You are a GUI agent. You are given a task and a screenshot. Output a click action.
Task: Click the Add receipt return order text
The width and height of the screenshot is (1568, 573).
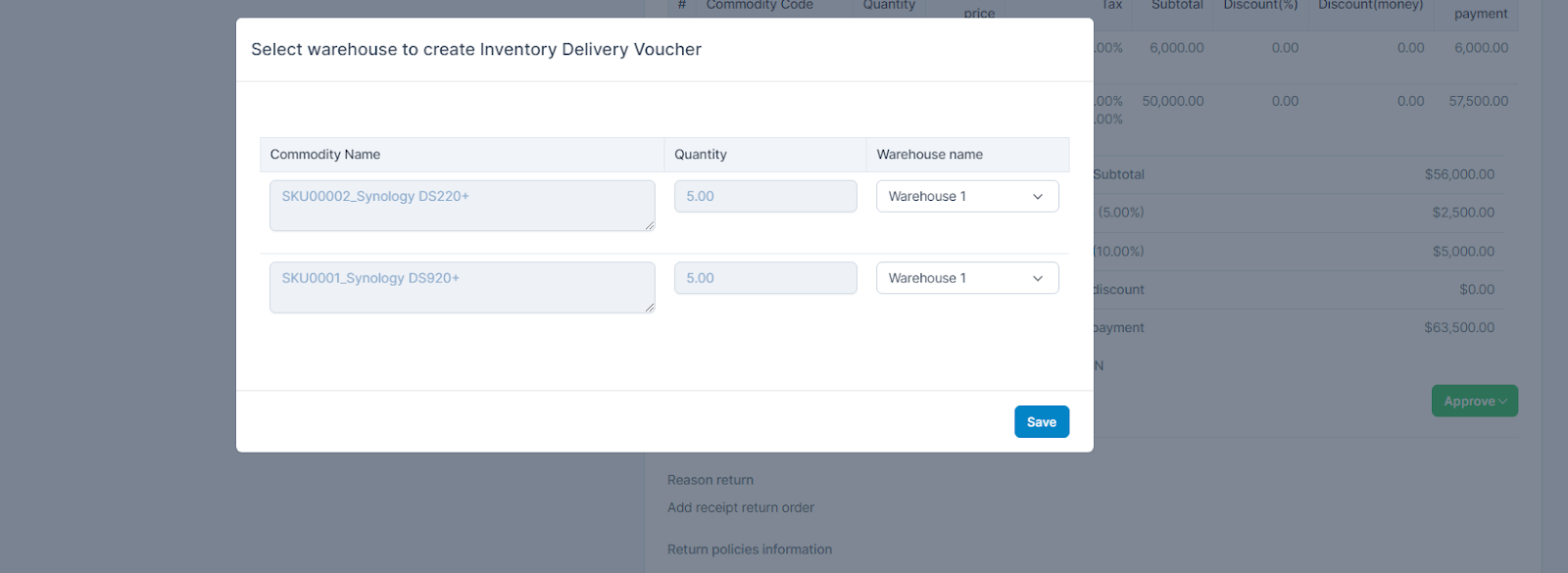coord(741,507)
